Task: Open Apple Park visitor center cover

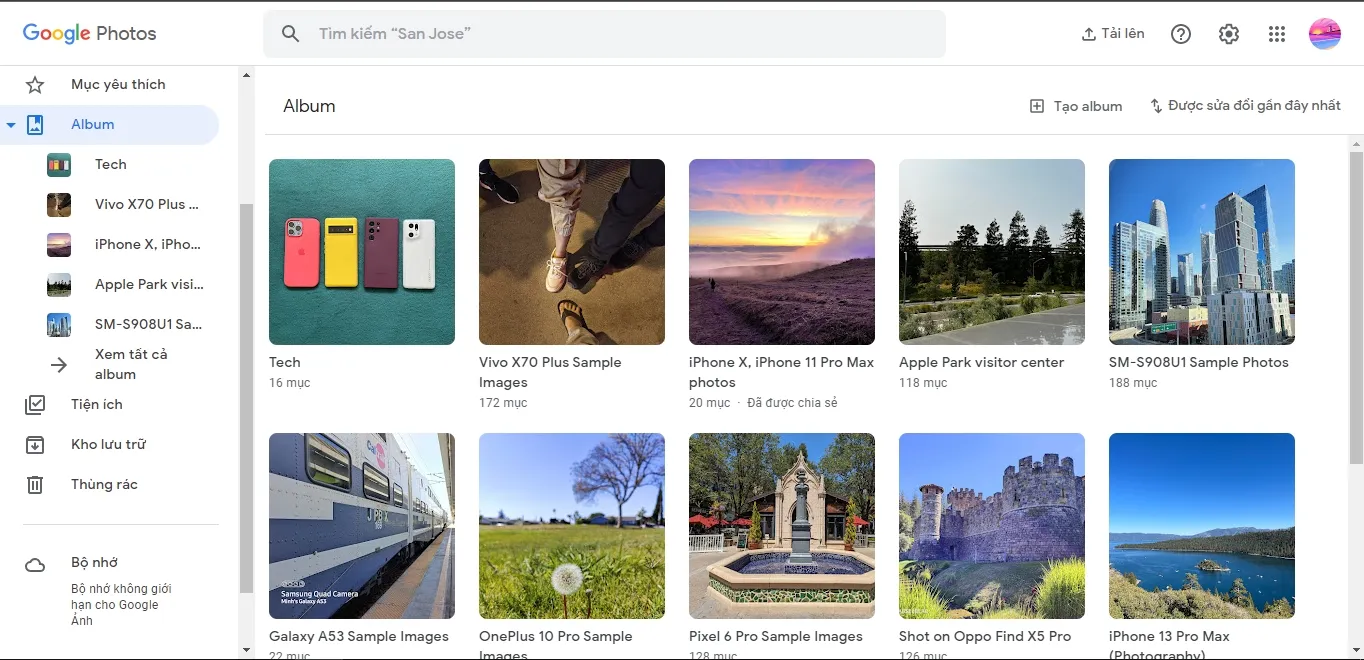Action: [992, 252]
